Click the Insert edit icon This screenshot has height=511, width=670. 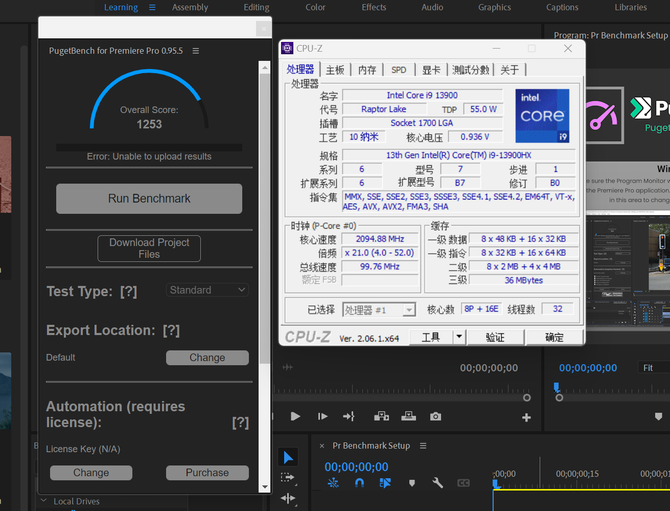coord(381,416)
